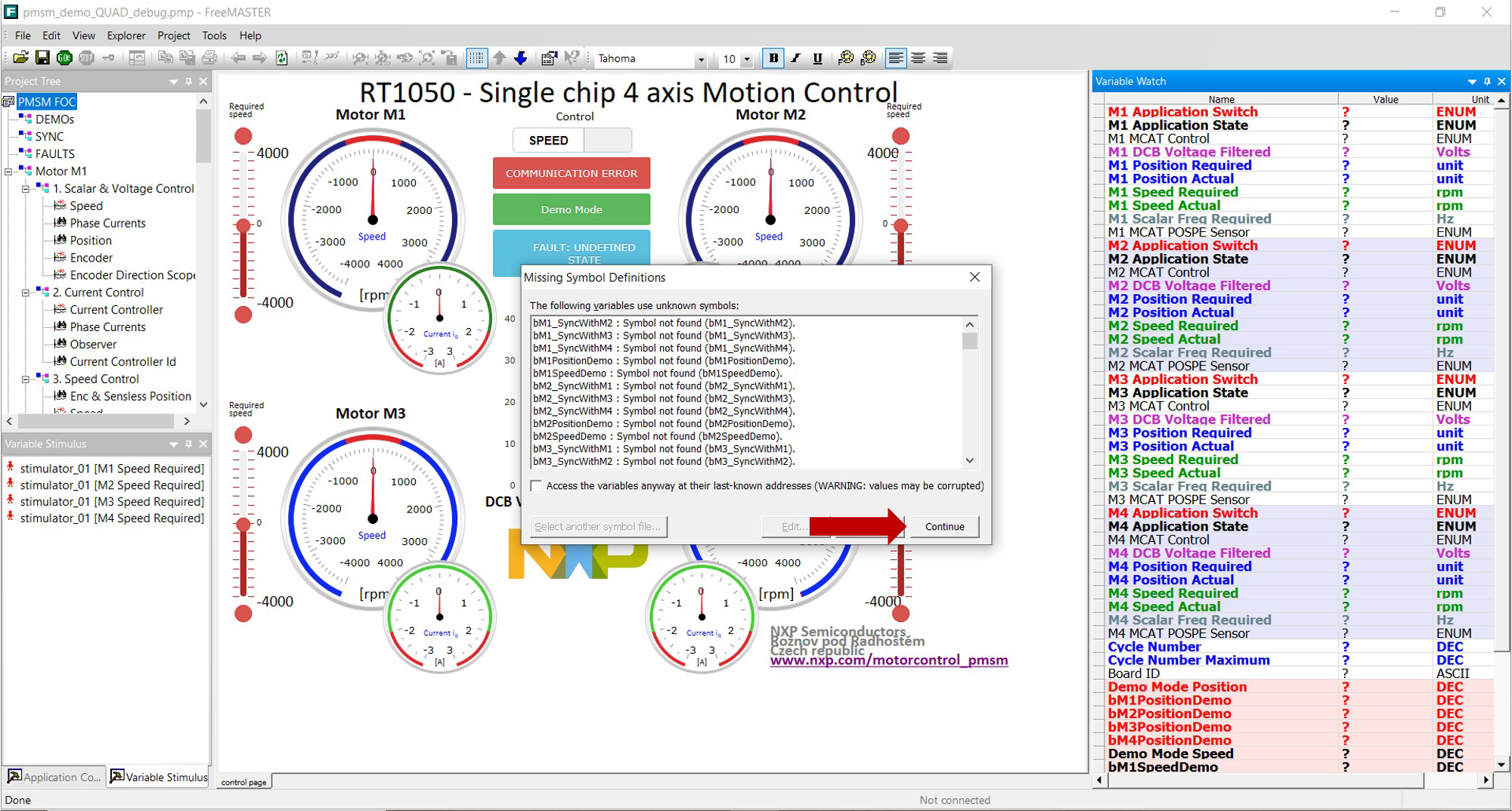
Task: Align text to center
Action: [918, 58]
